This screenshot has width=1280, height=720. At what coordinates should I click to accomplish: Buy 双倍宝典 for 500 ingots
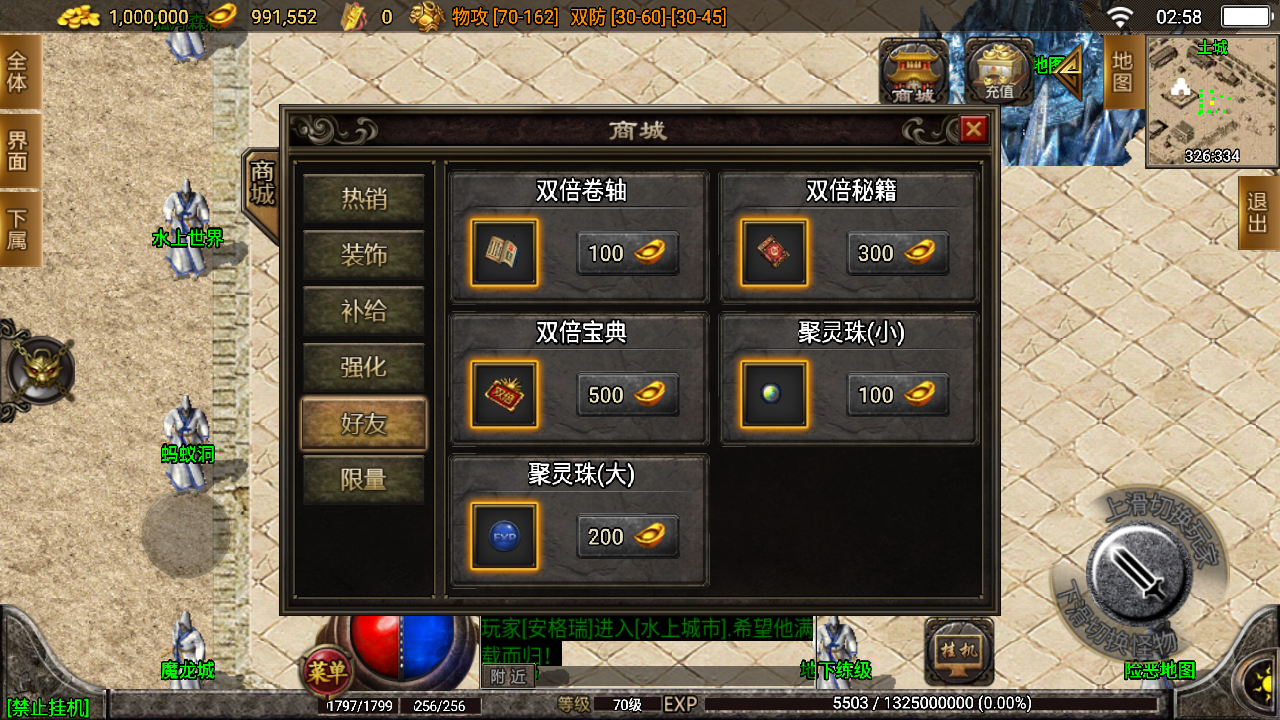[x=628, y=395]
